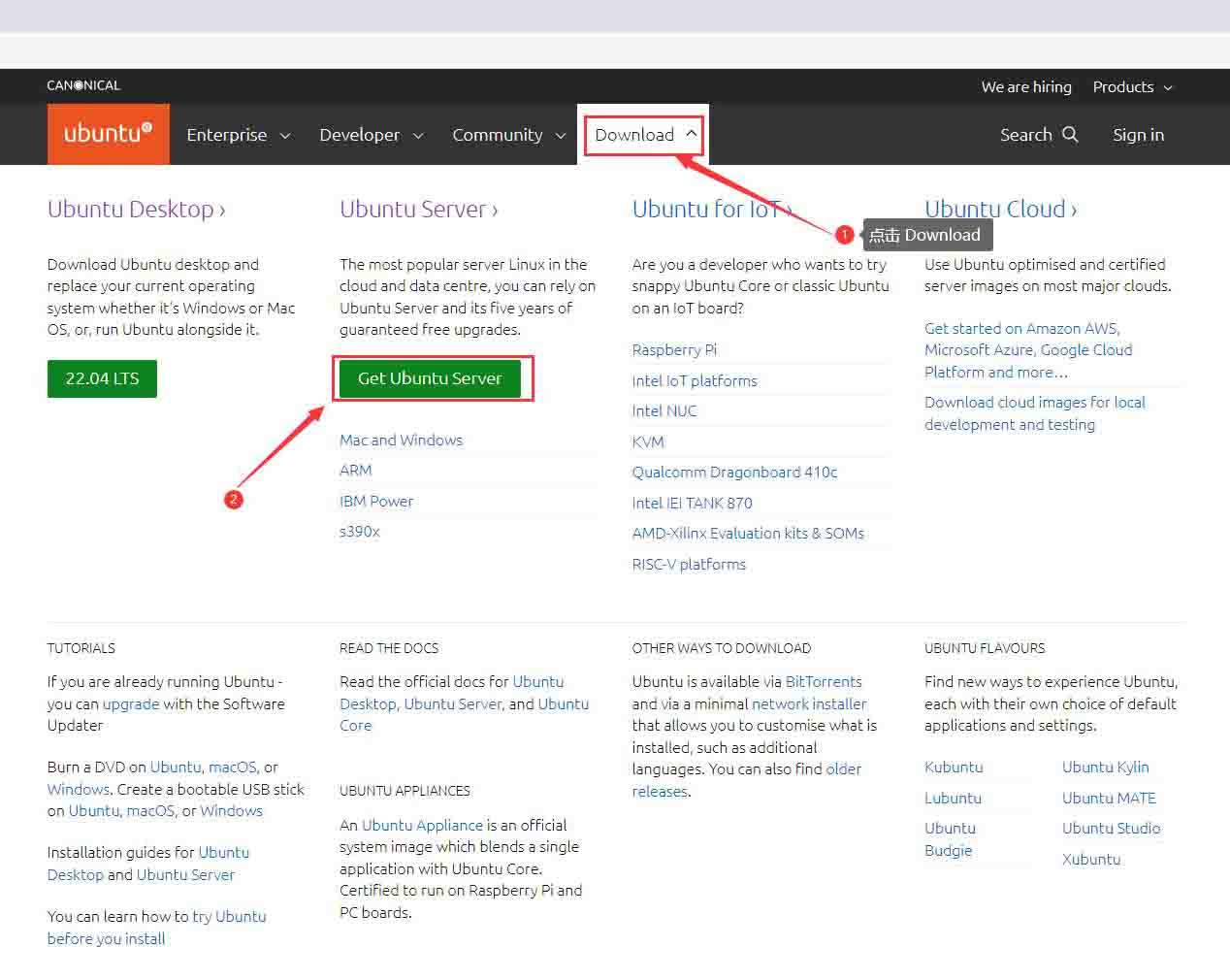The width and height of the screenshot is (1230, 980).
Task: Click the Mac and Windows link
Action: [x=401, y=440]
